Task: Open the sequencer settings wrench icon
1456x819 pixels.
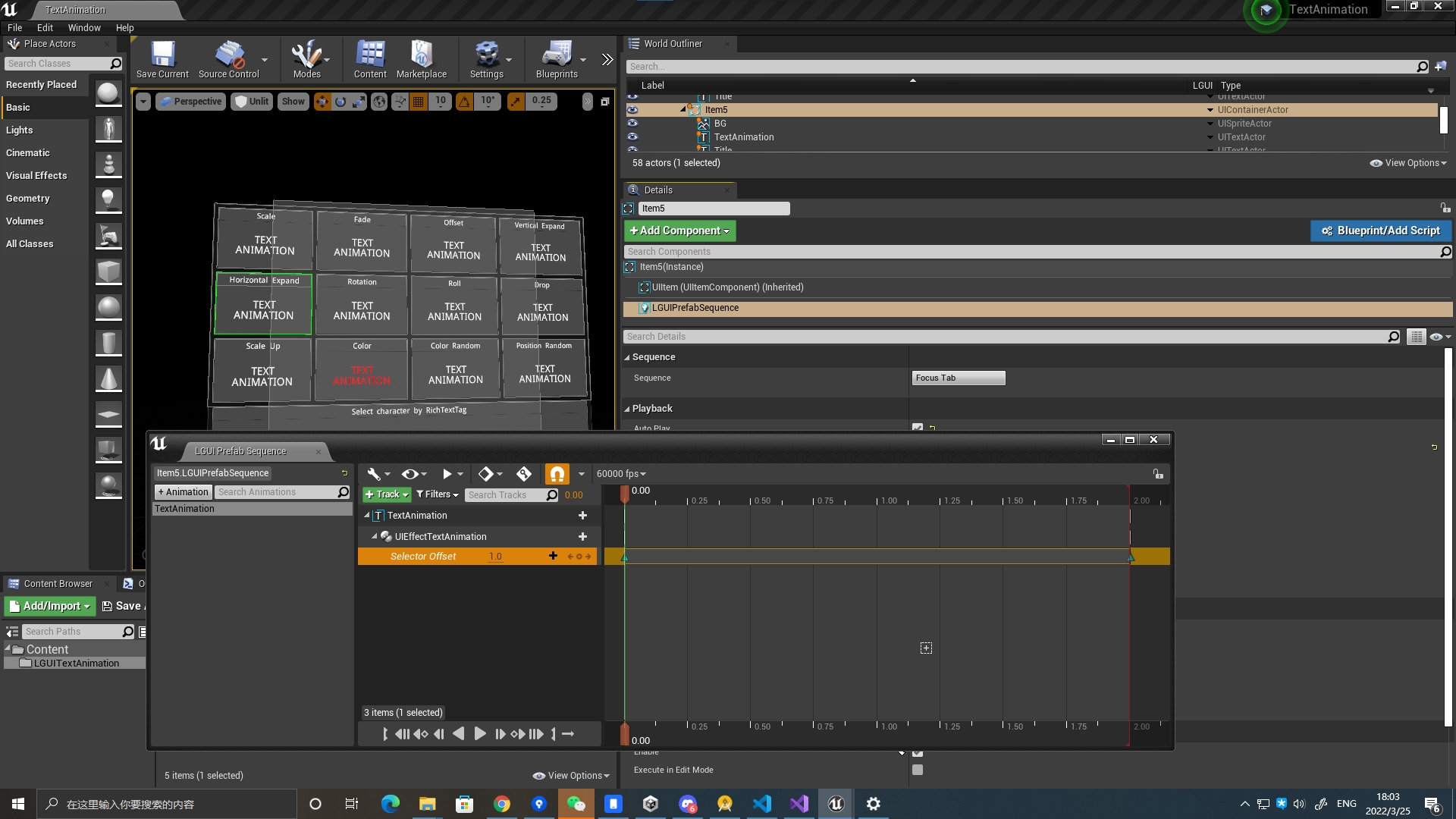Action: 375,473
